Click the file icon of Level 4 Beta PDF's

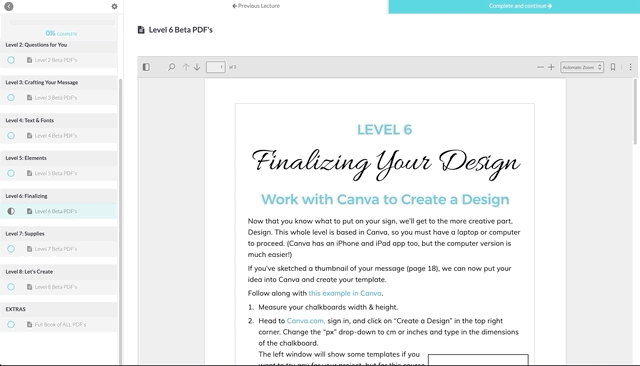click(29, 135)
